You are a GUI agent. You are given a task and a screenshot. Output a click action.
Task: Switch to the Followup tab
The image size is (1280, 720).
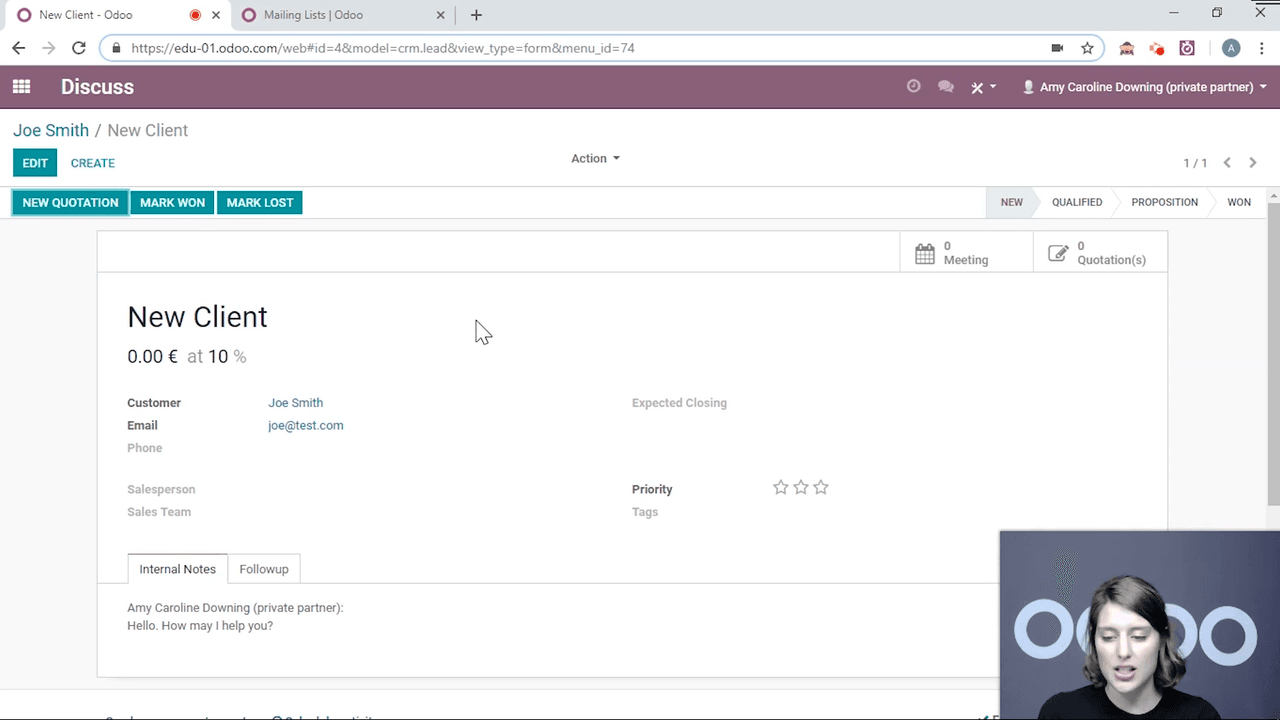[x=264, y=569]
